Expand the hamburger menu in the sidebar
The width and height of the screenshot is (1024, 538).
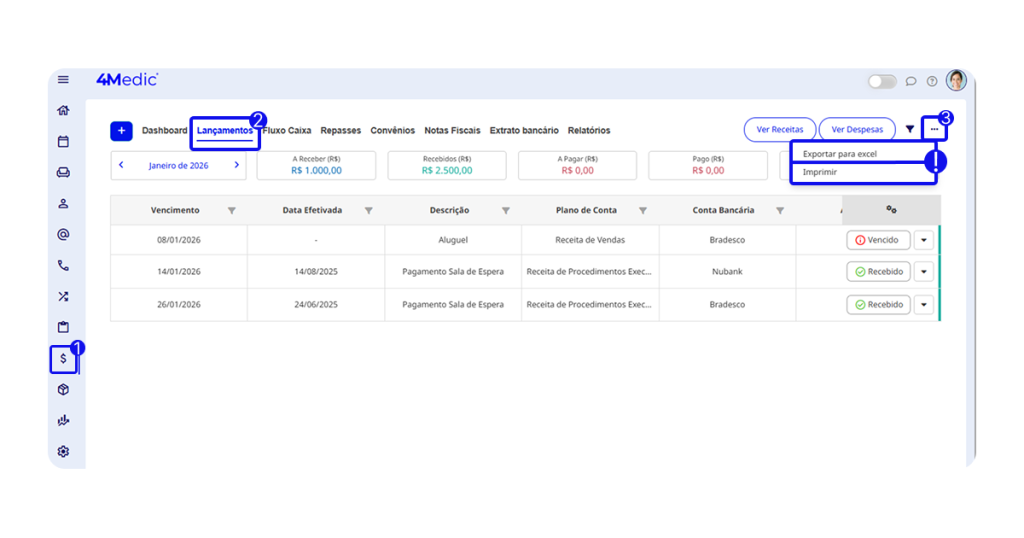click(x=63, y=80)
